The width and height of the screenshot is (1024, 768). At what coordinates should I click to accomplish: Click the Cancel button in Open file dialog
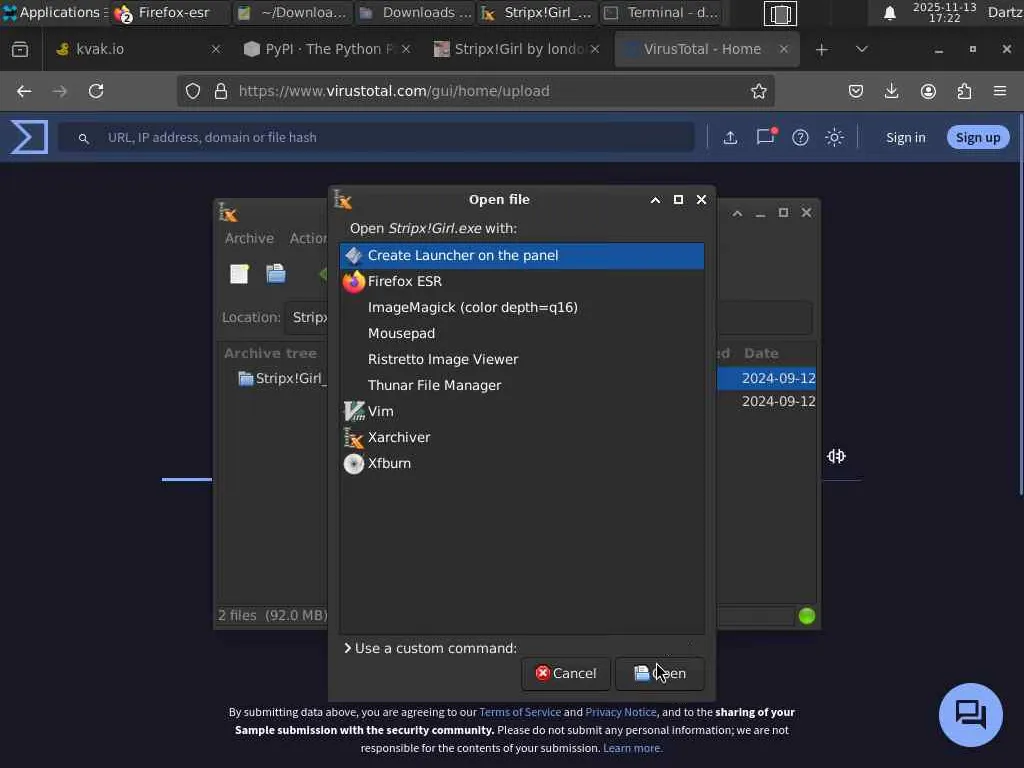click(x=566, y=673)
